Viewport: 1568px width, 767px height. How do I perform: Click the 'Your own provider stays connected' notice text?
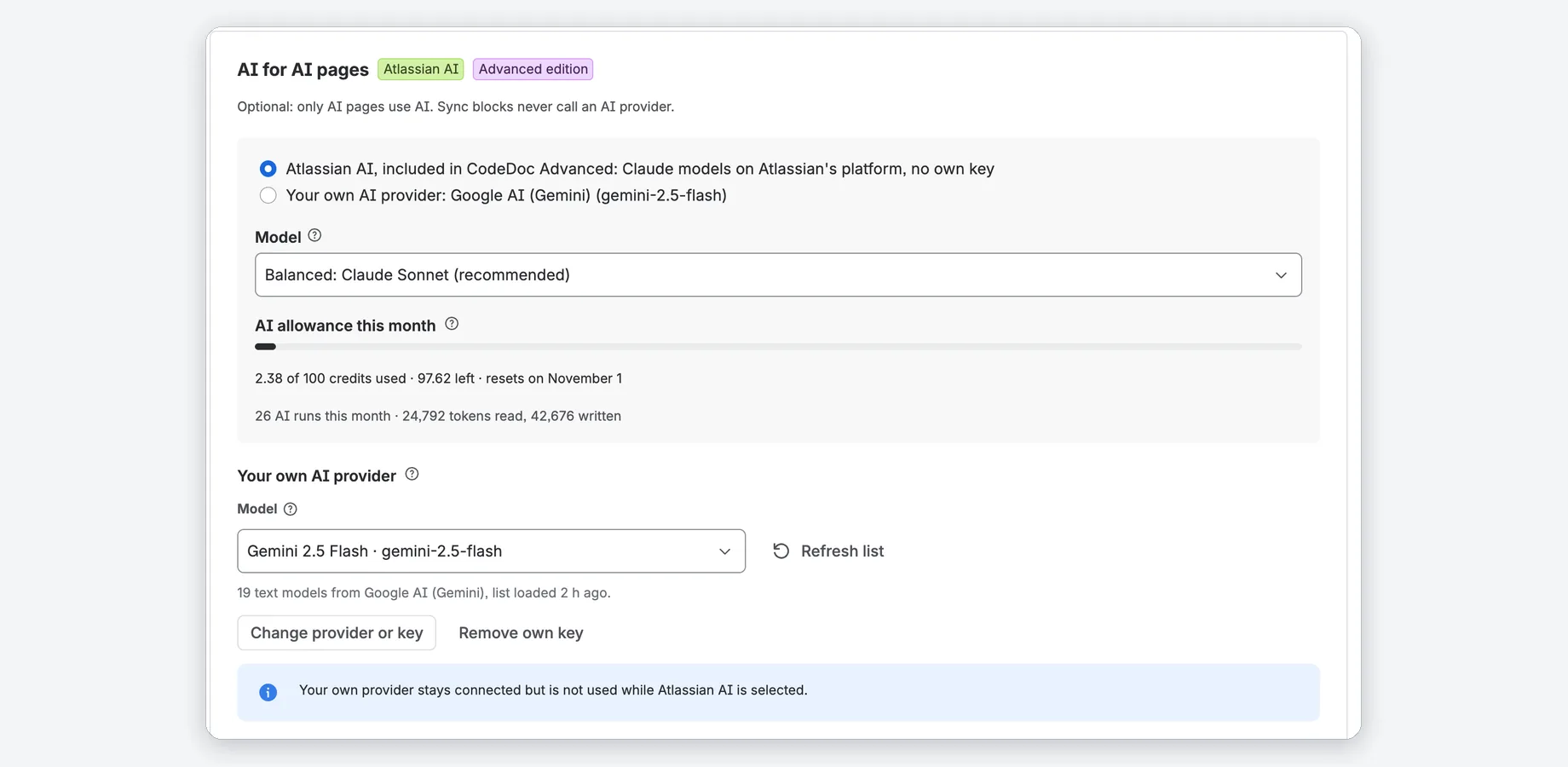(553, 689)
